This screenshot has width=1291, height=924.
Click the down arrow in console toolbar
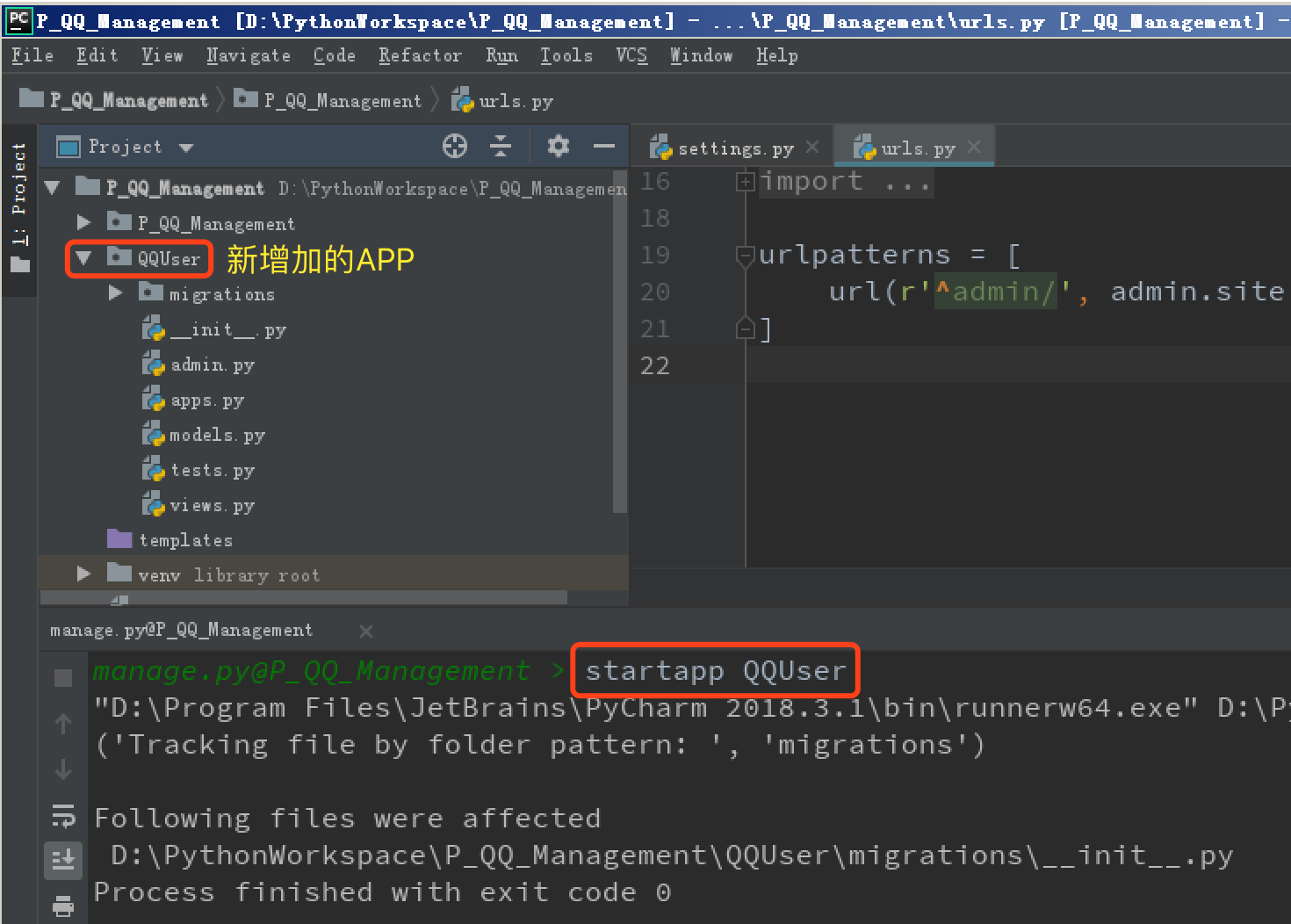(63, 769)
